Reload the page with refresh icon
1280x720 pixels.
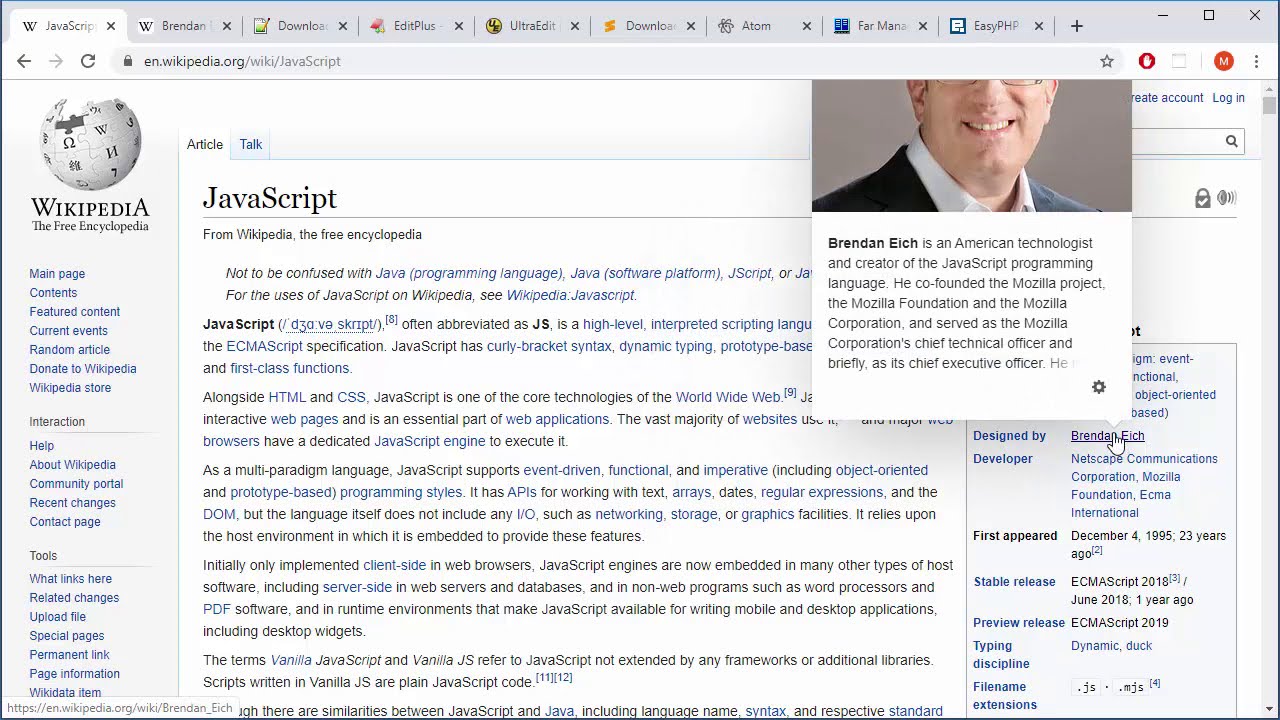[88, 61]
